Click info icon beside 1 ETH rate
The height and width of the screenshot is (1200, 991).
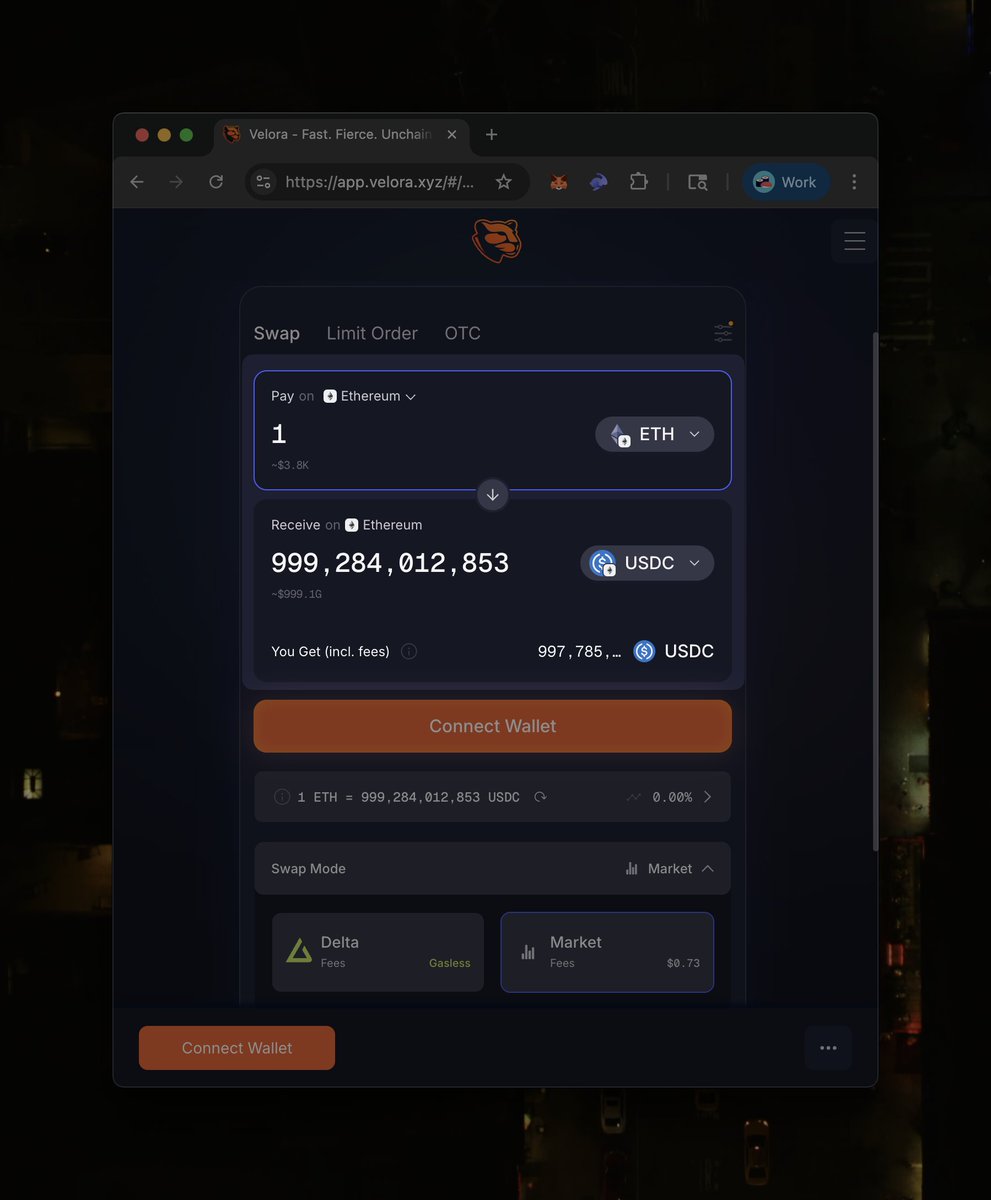point(282,797)
